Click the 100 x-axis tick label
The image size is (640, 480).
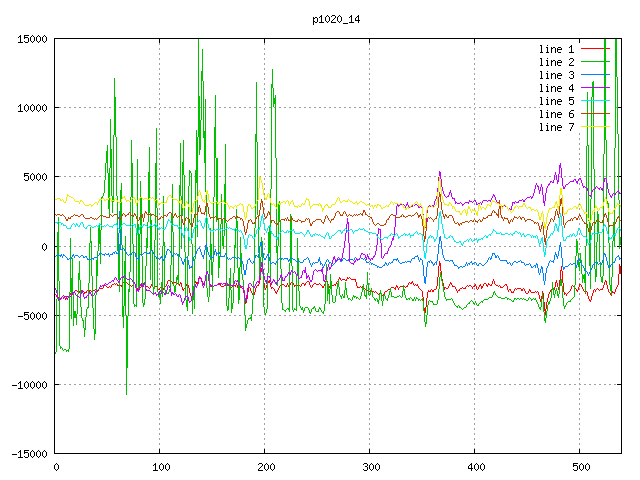160,467
